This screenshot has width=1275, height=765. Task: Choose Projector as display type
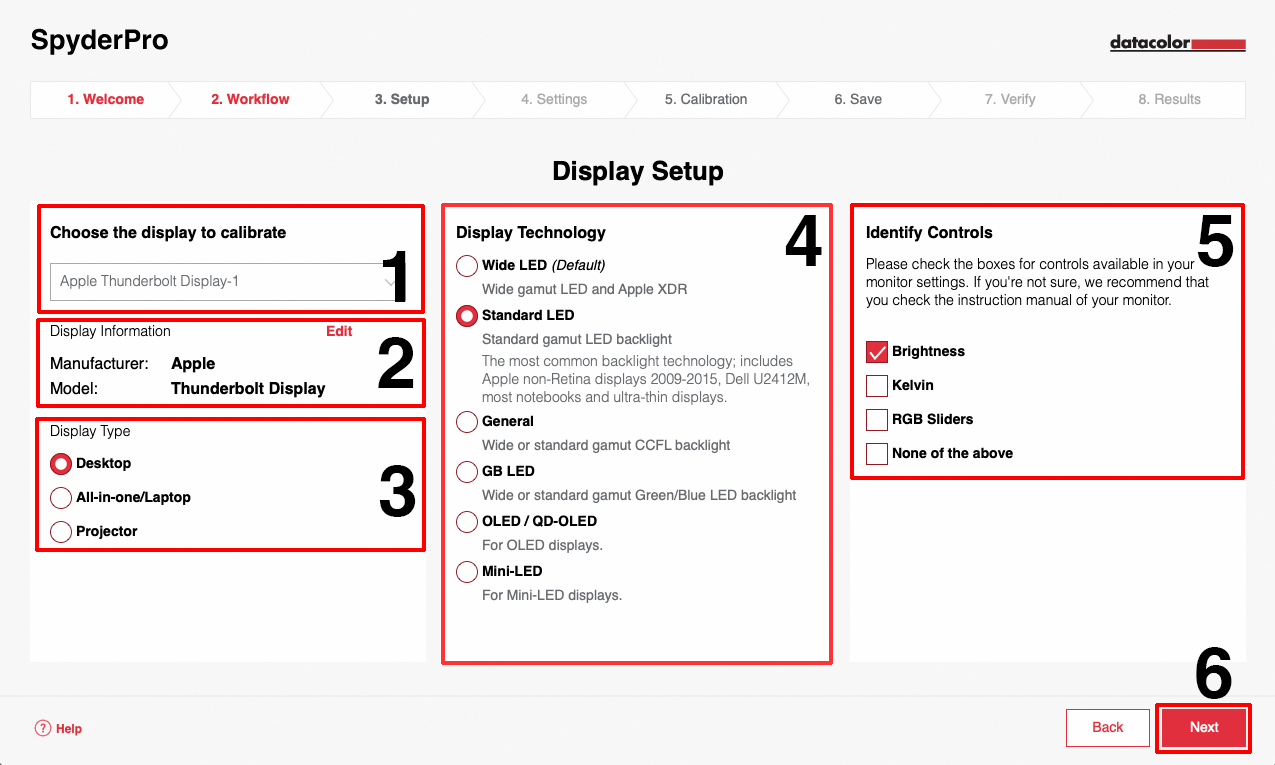point(62,532)
